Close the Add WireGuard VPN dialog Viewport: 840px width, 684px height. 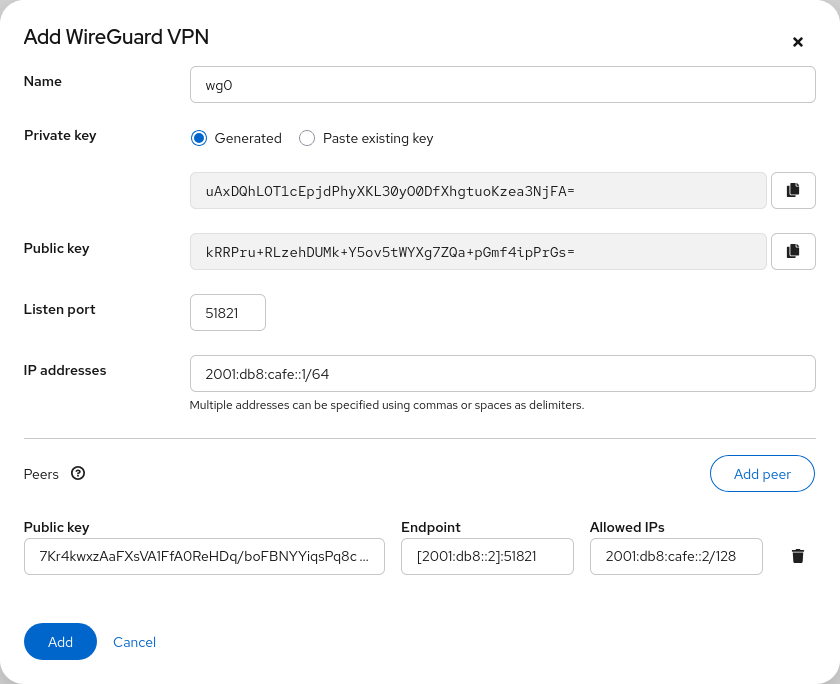(x=797, y=42)
